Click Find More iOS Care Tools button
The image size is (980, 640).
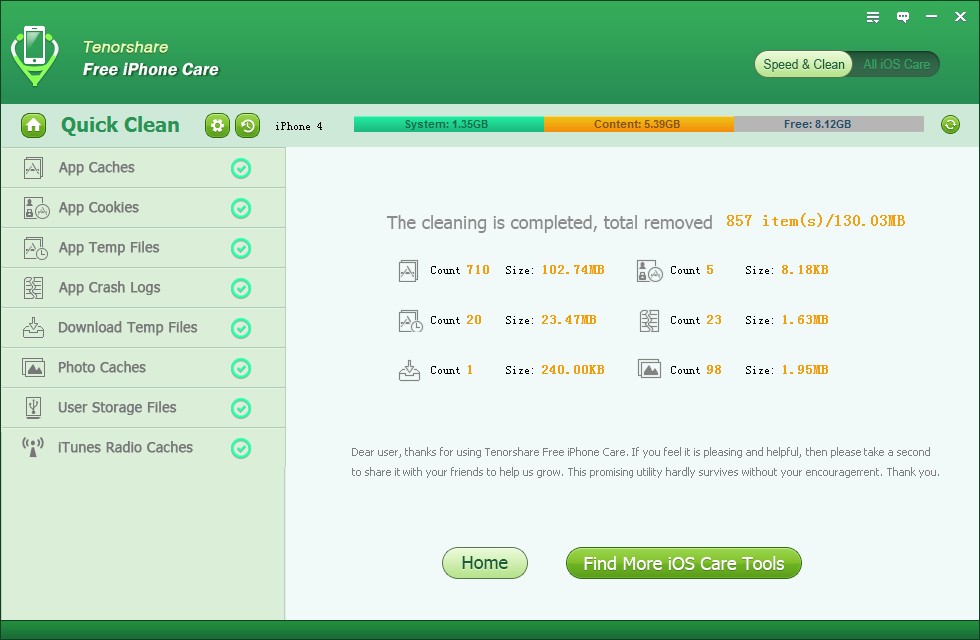(x=683, y=563)
